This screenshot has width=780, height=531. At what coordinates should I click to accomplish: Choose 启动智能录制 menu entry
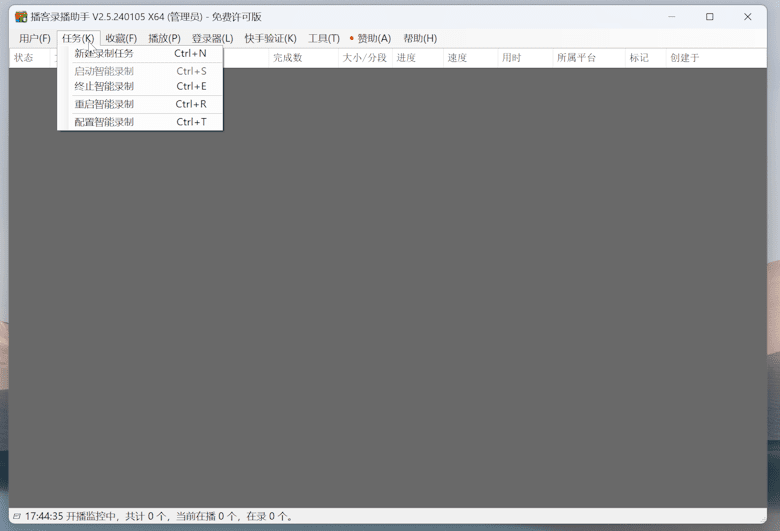click(140, 71)
